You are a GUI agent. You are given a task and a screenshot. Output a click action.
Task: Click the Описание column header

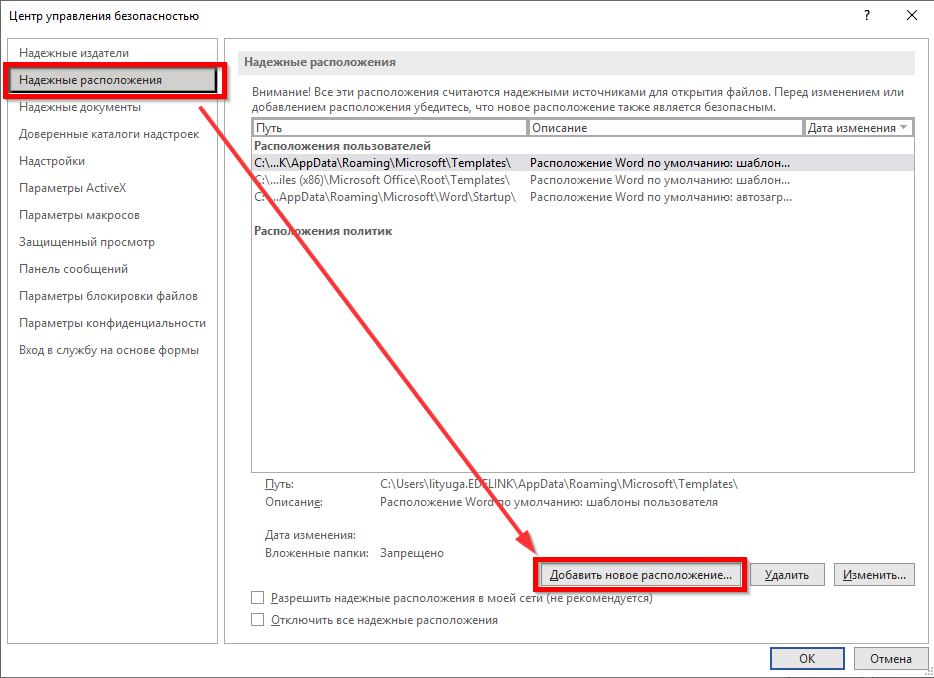point(665,128)
